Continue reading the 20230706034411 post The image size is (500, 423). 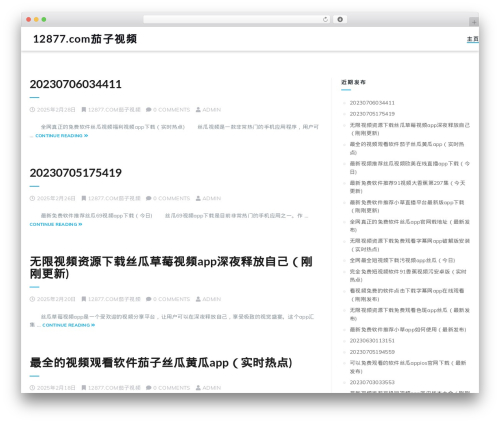click(x=62, y=136)
